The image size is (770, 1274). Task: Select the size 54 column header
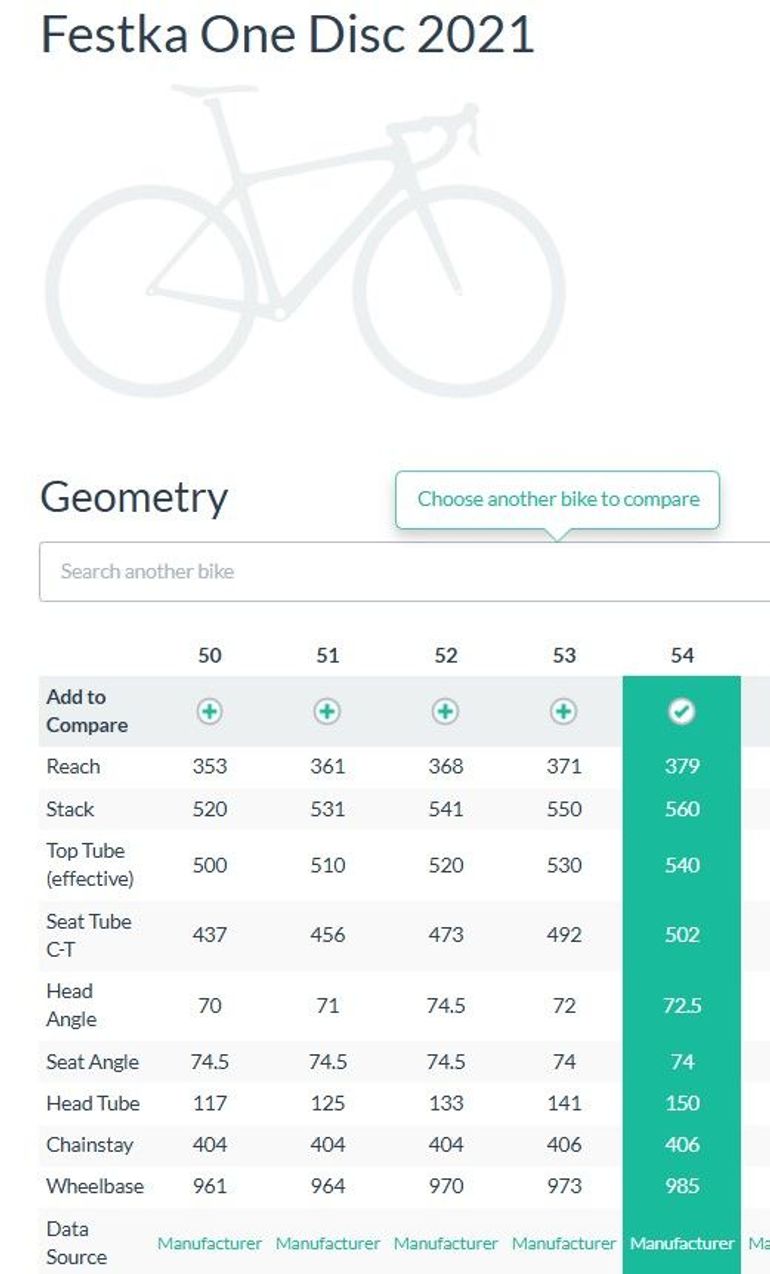click(x=681, y=655)
